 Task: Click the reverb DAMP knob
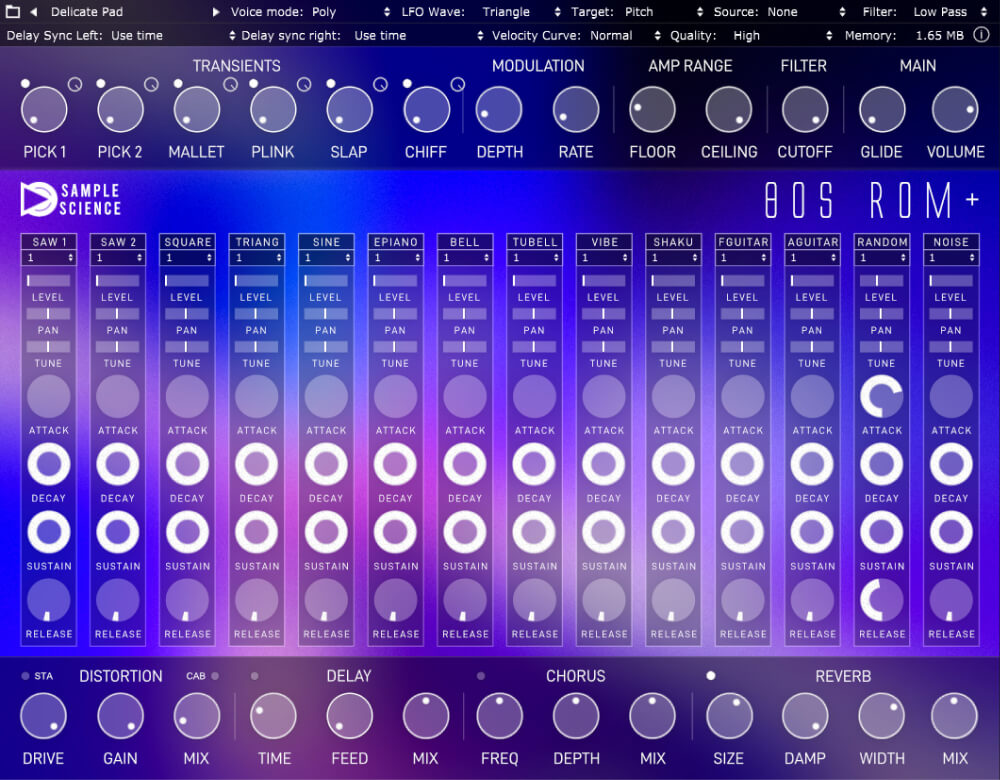coord(805,716)
